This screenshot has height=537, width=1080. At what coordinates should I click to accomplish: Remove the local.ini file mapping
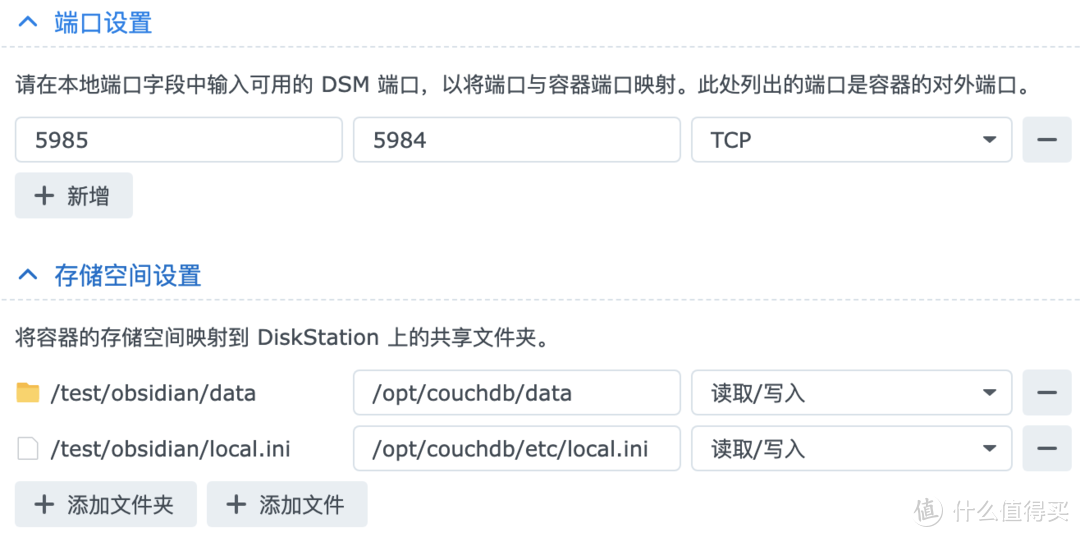1047,448
